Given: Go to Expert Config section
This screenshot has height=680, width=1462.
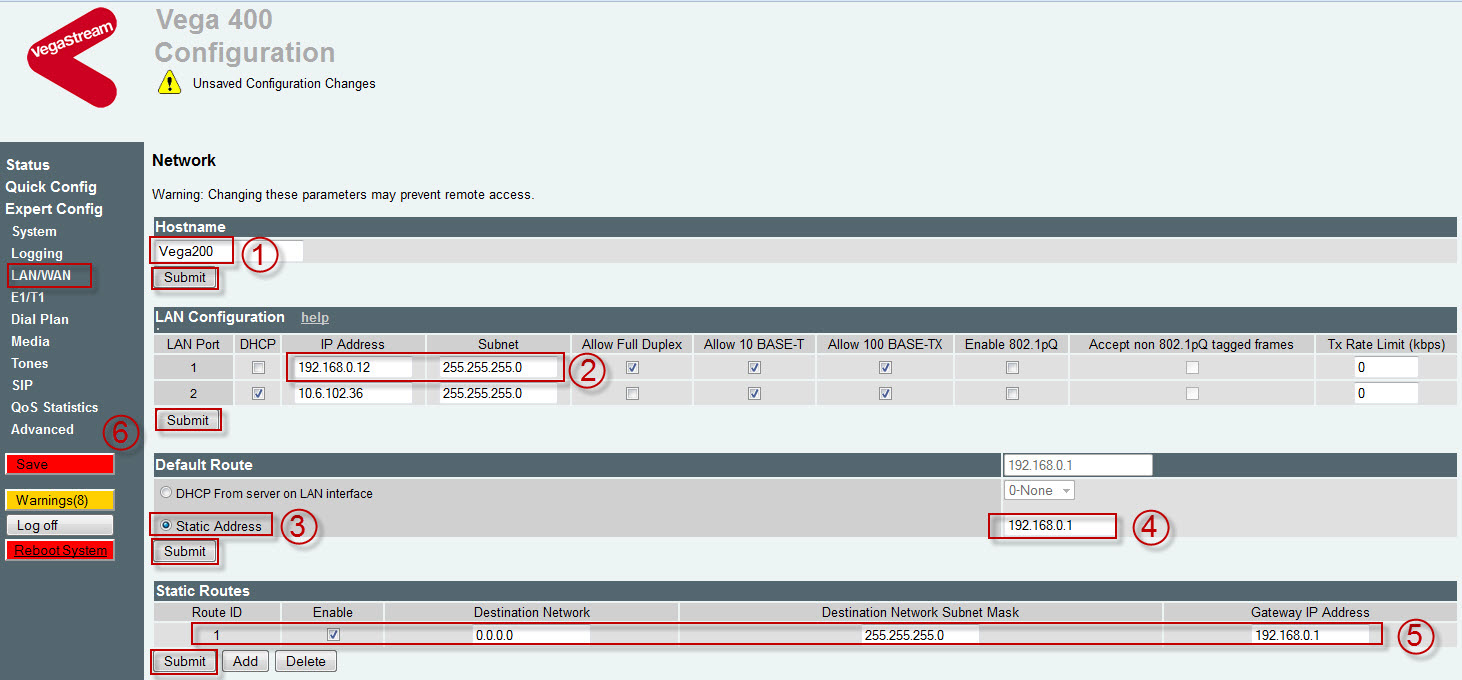Looking at the screenshot, I should (54, 209).
